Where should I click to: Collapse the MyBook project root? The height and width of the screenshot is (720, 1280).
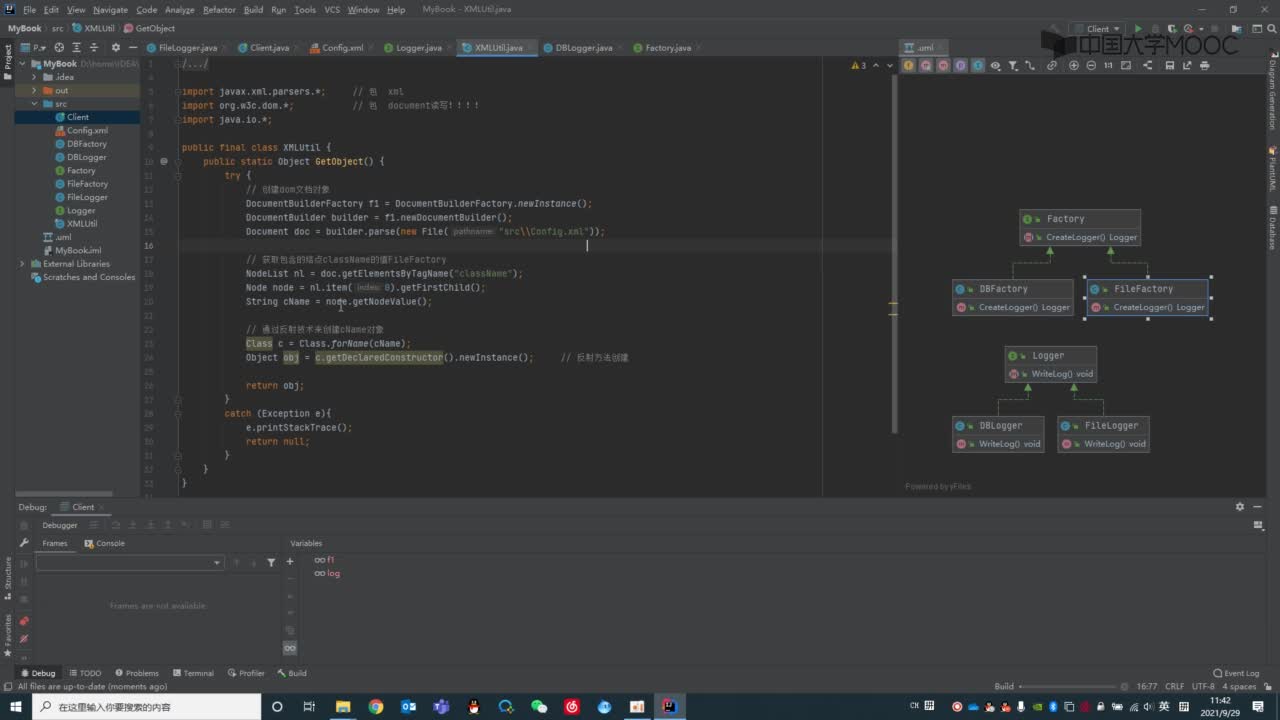22,64
